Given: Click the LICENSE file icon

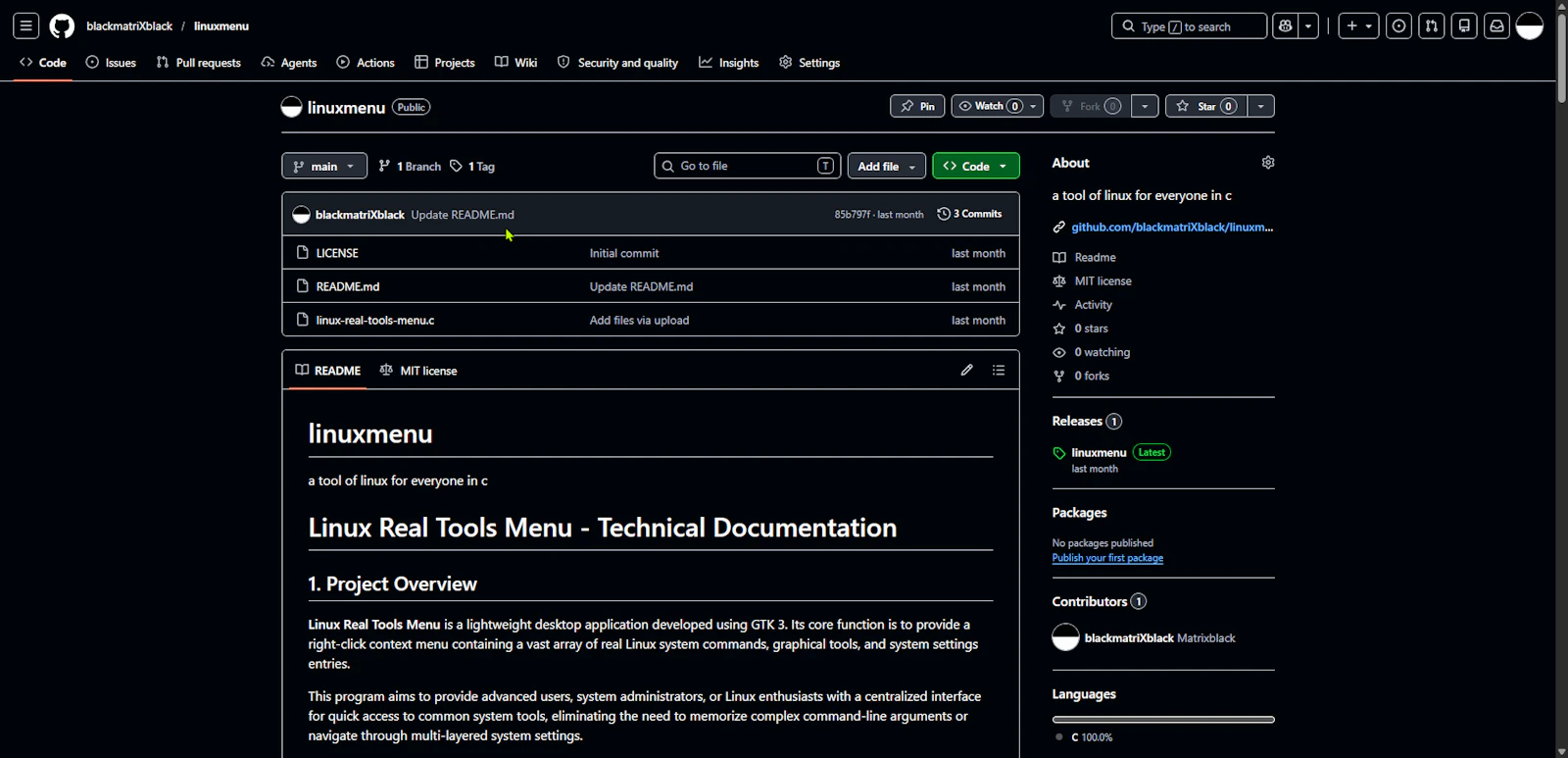Looking at the screenshot, I should click(x=303, y=253).
